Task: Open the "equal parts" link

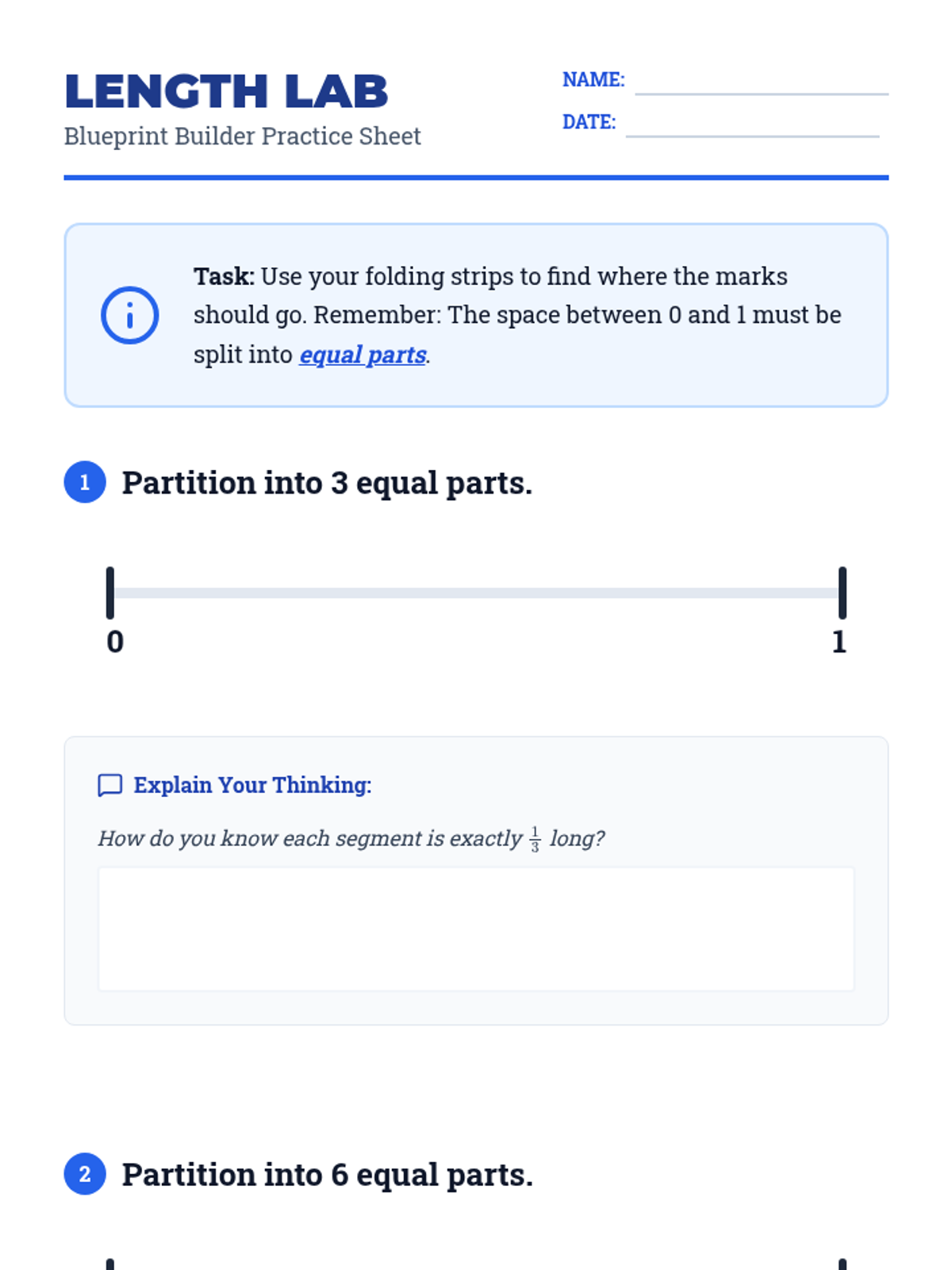Action: (363, 355)
